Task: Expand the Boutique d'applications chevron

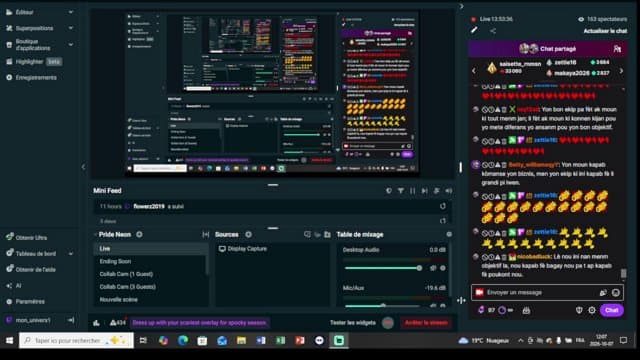Action: click(71, 44)
